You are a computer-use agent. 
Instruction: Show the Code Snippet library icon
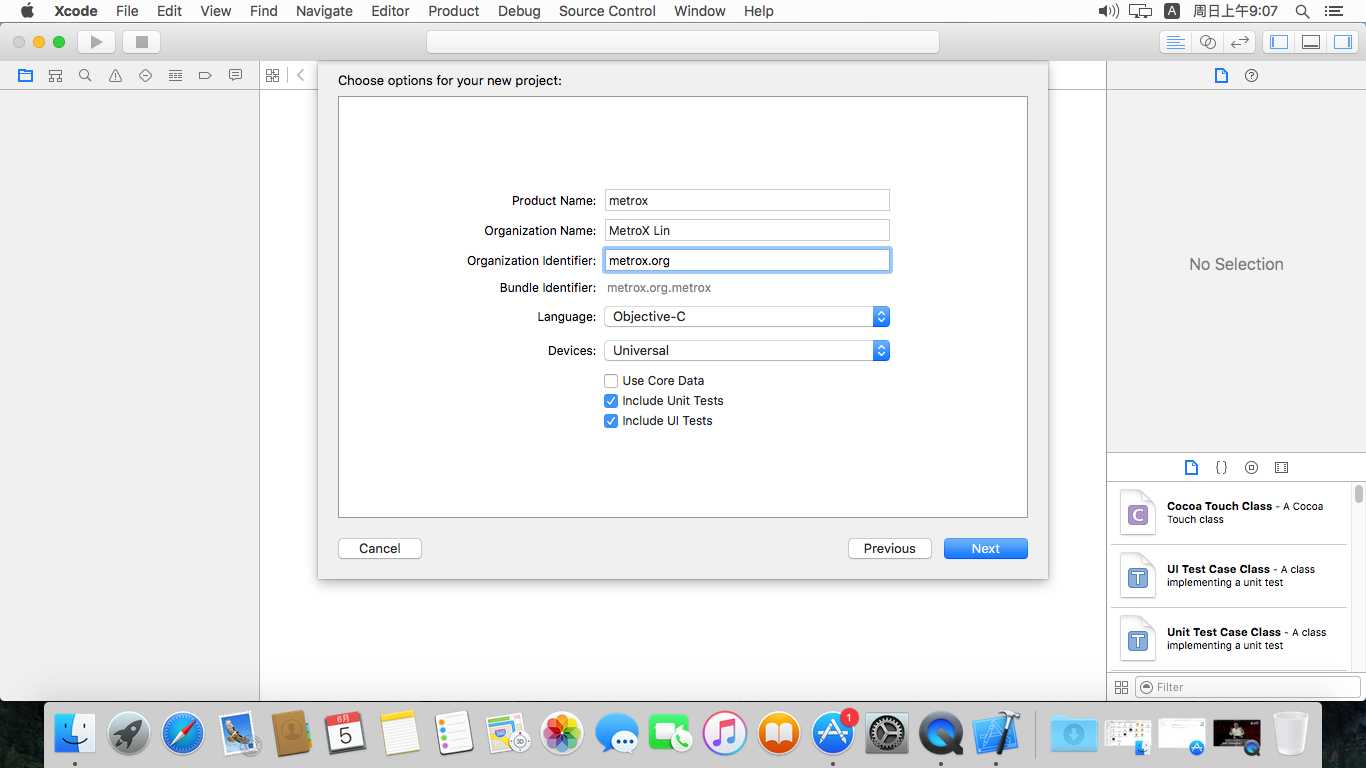click(1221, 467)
